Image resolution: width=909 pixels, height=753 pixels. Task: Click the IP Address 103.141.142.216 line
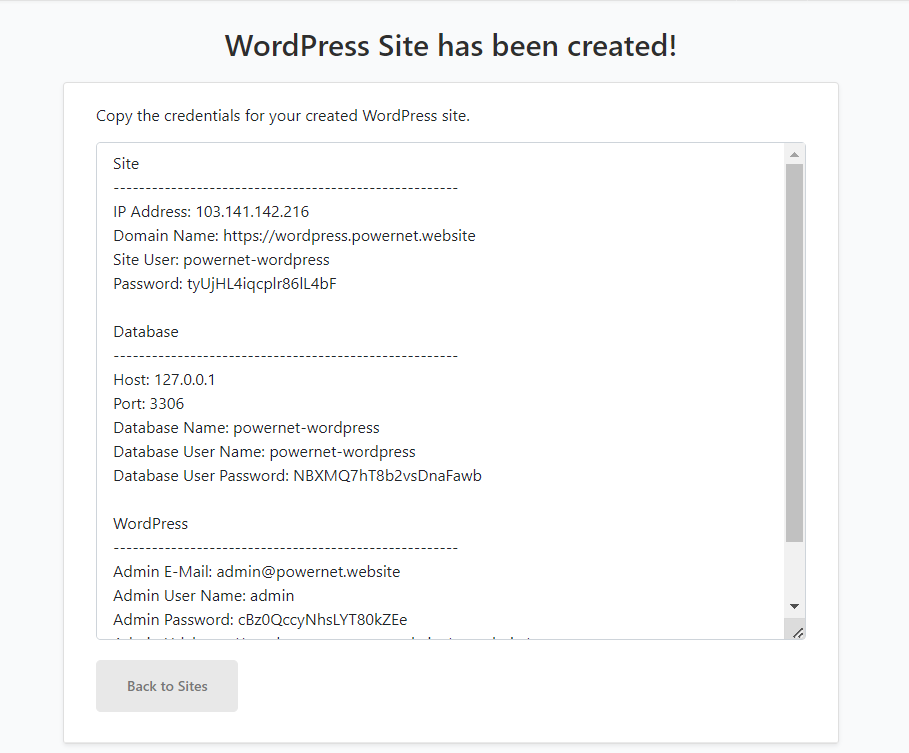tap(211, 212)
